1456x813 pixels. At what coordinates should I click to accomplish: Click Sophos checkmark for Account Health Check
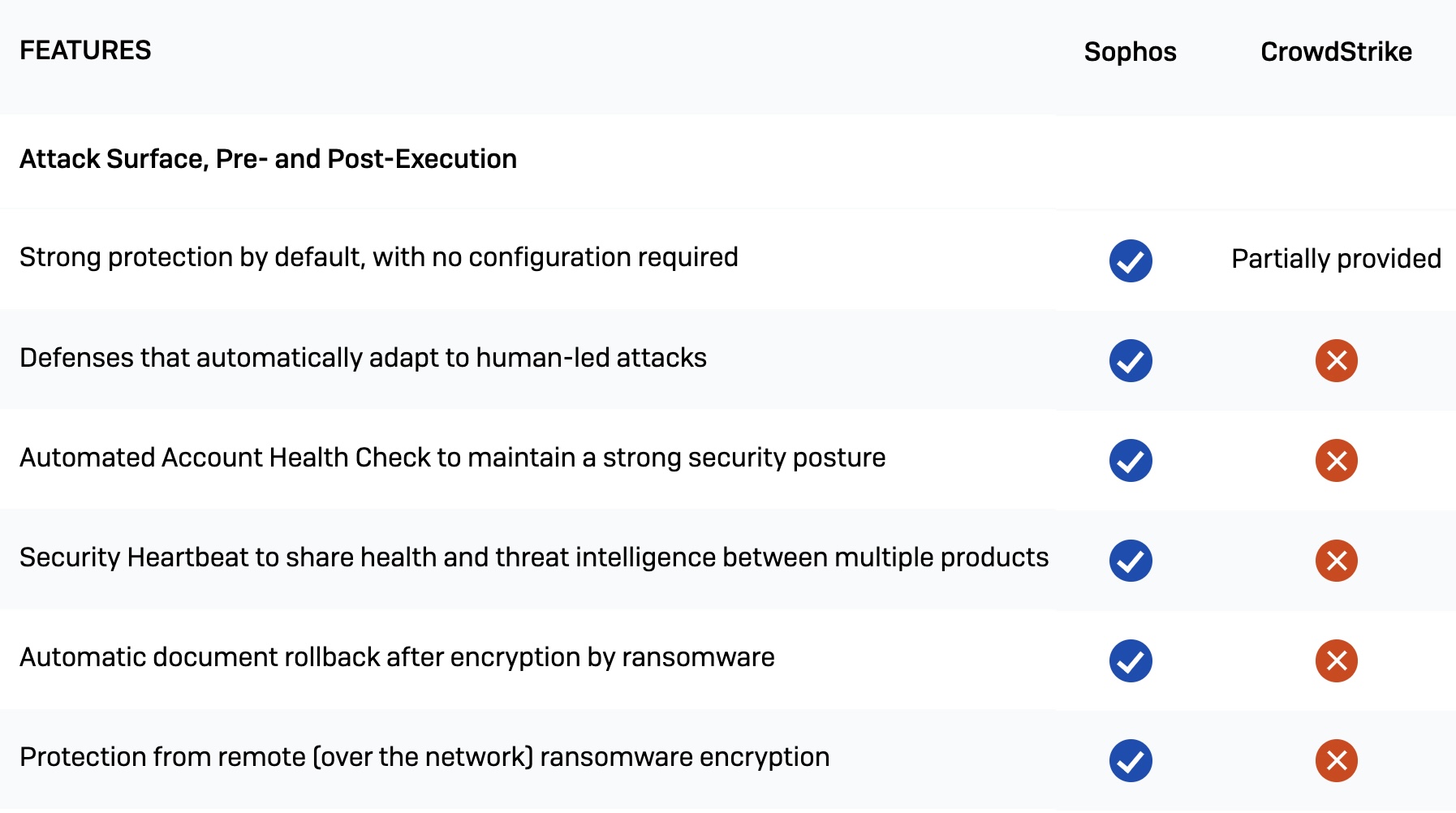(x=1131, y=460)
